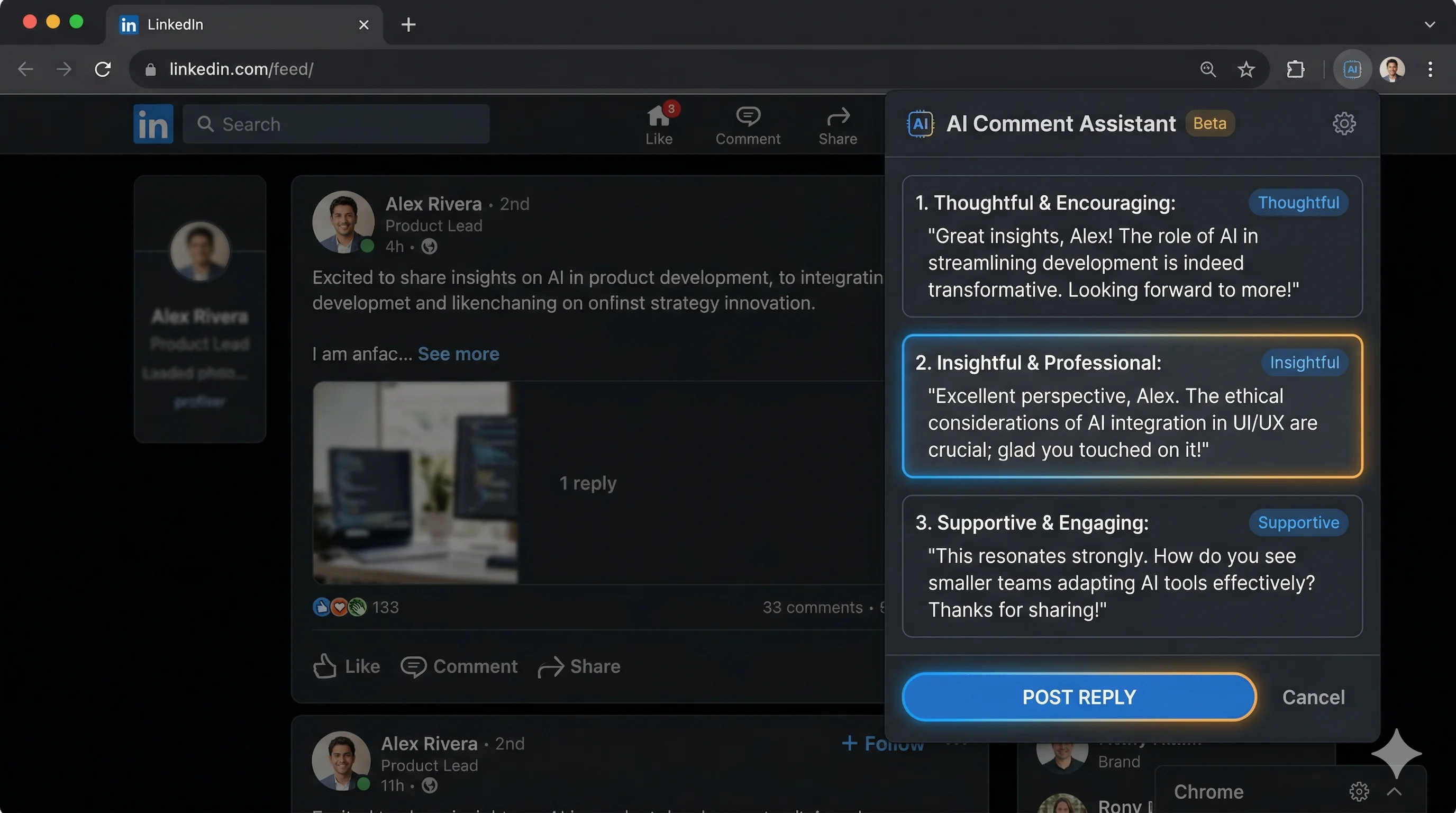Click the LinkedIn logo in header
The width and height of the screenshot is (1456, 813).
[153, 124]
